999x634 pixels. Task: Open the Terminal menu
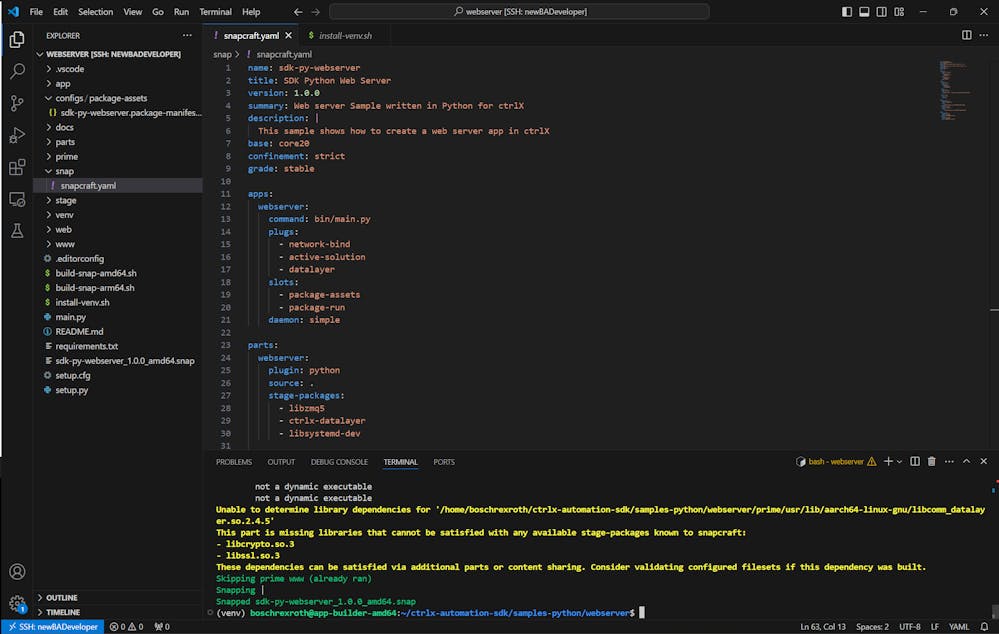(215, 12)
